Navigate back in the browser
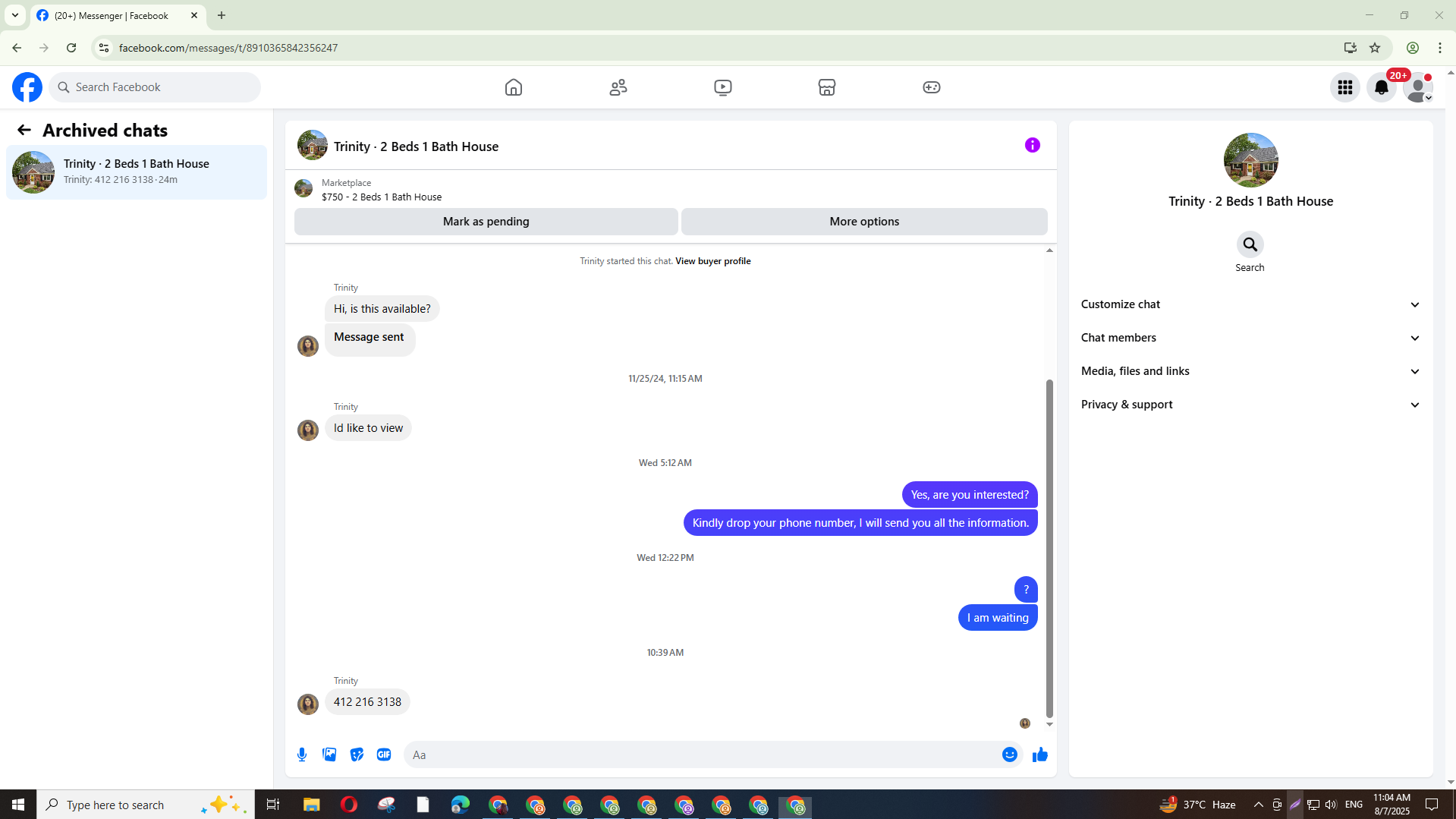Screen dimensions: 1456x819 (x=17, y=48)
